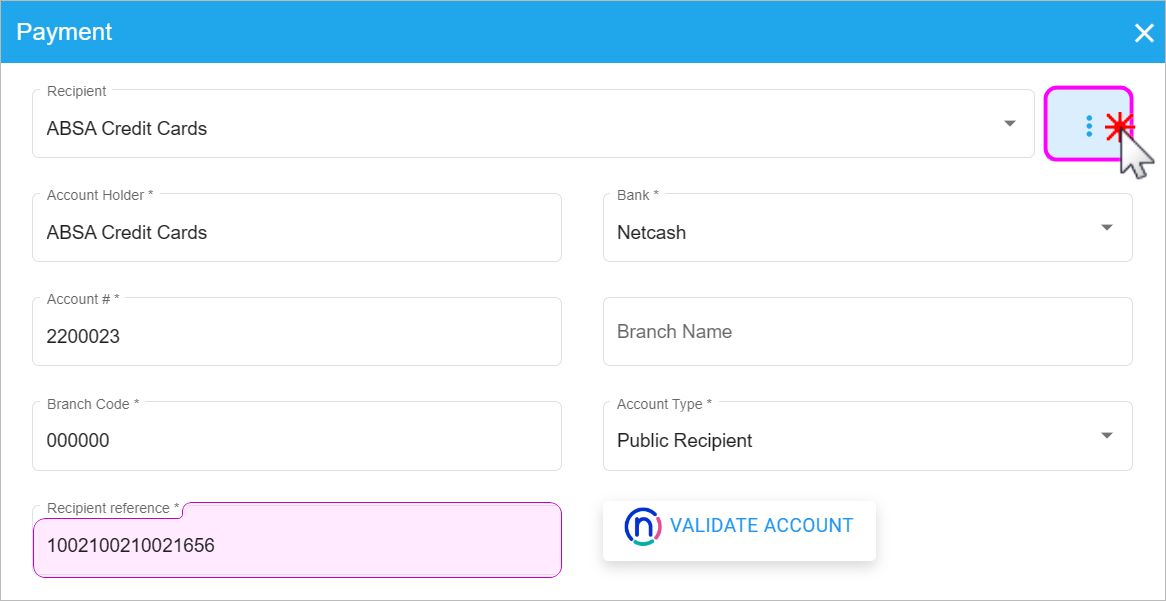Focus the Recipient reference input field
This screenshot has height=601, width=1166.
click(x=296, y=546)
